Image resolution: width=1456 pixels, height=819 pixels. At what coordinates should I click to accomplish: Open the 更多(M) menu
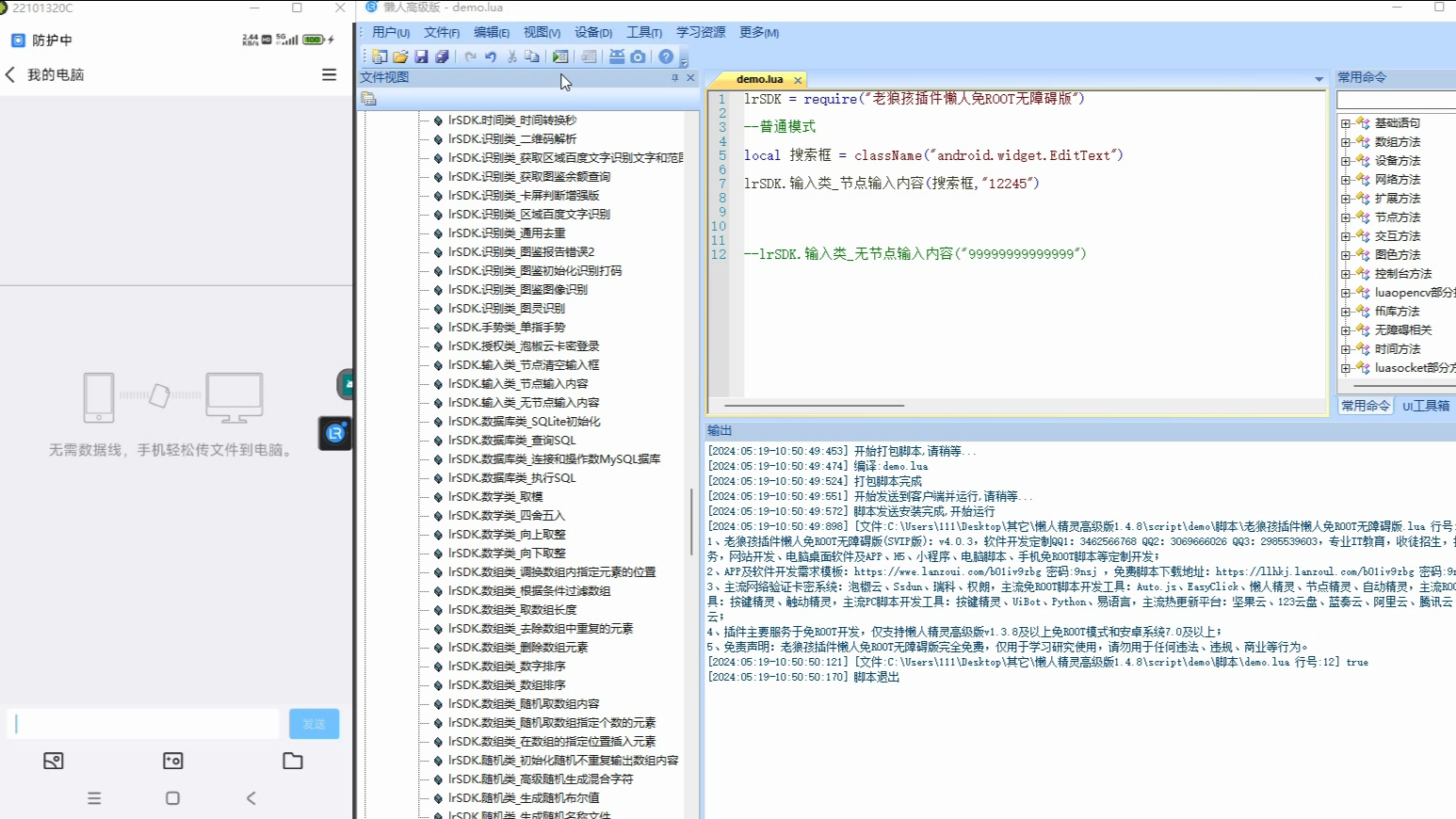(x=759, y=32)
